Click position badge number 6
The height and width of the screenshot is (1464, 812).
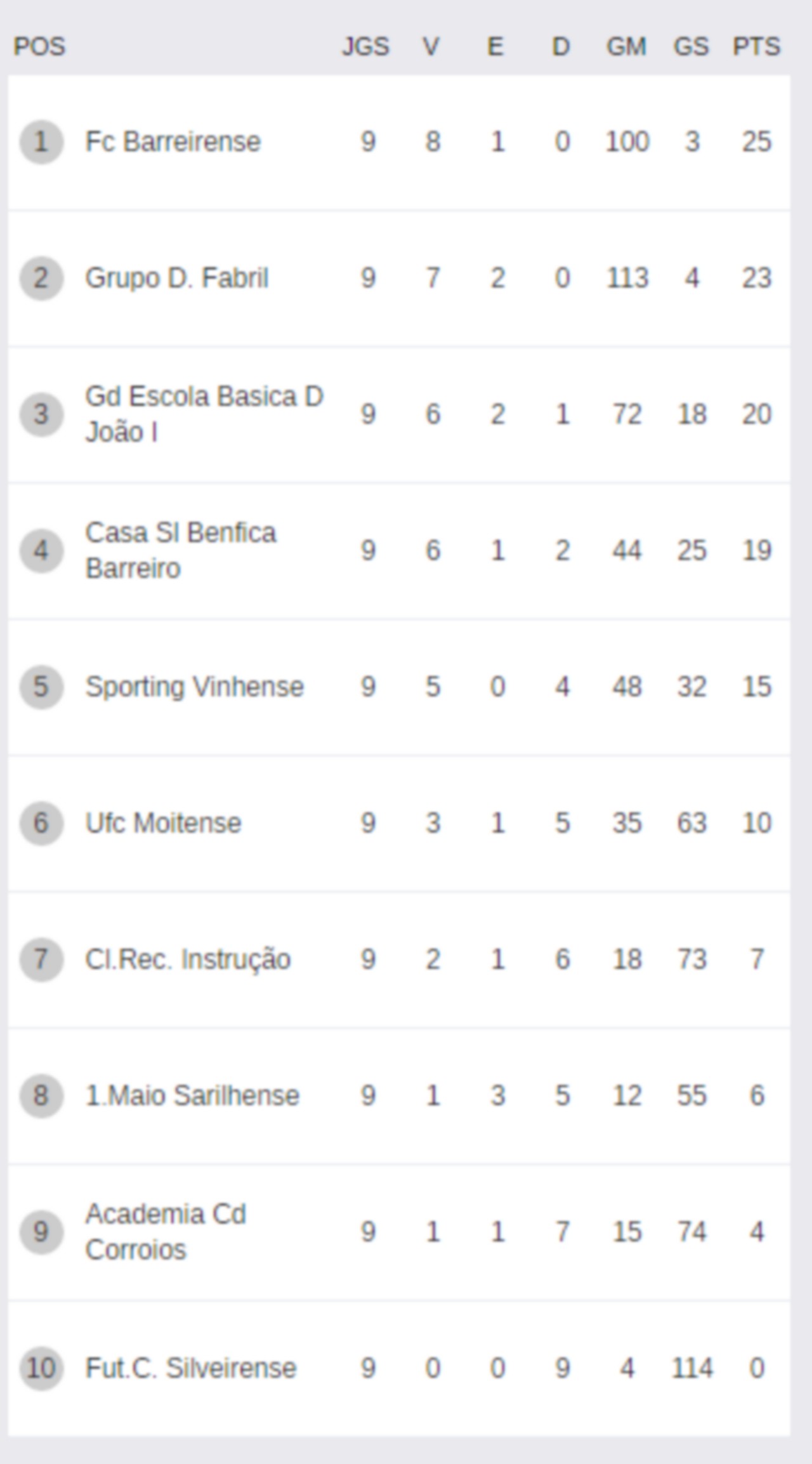pyautogui.click(x=41, y=823)
